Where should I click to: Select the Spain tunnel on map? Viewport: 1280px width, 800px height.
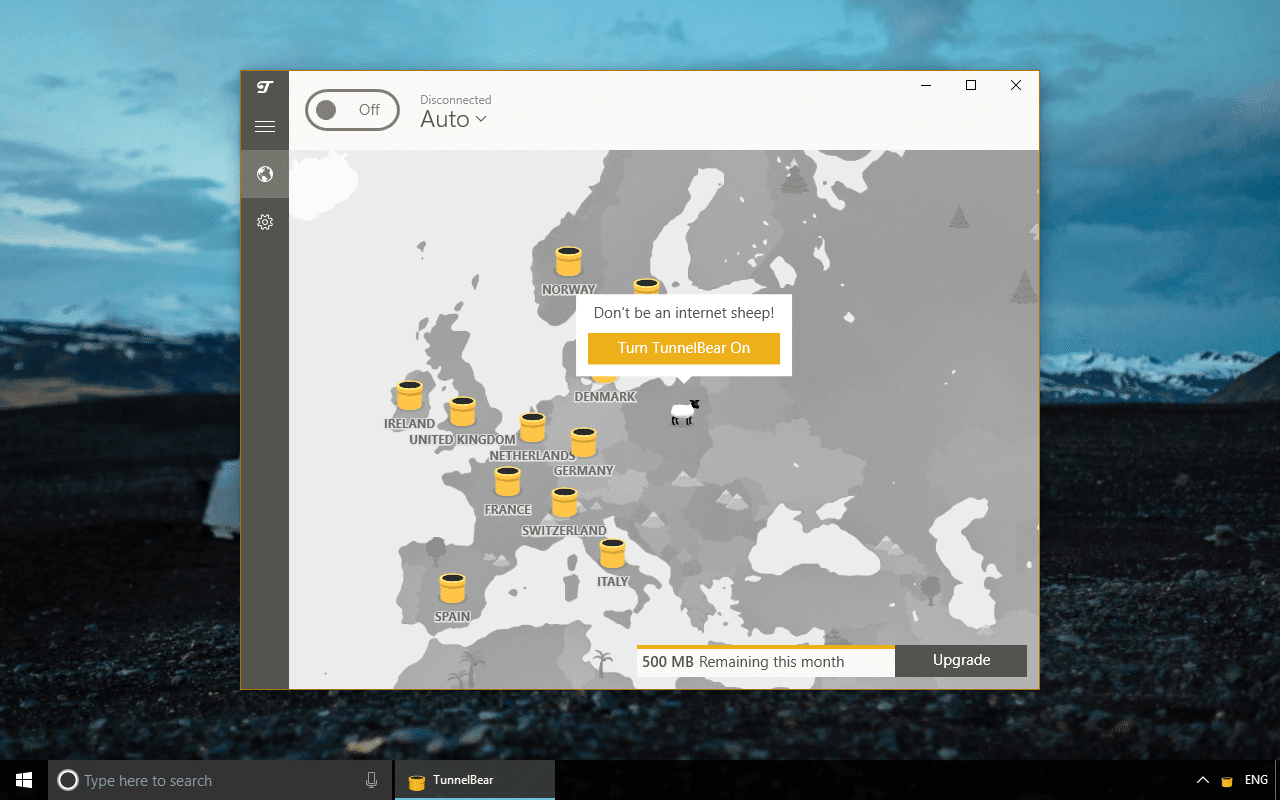point(453,588)
